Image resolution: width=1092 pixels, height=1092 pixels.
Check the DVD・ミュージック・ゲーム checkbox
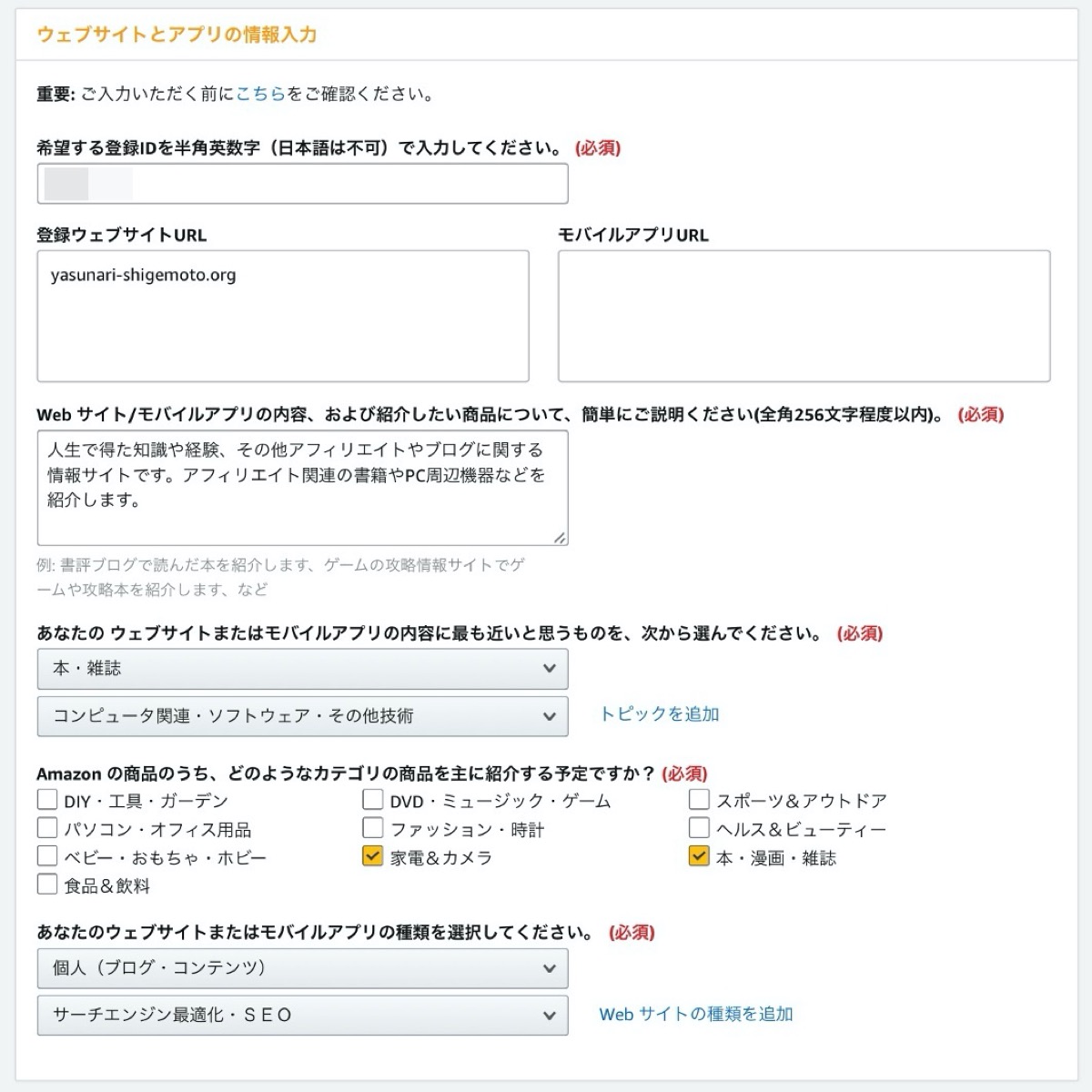pos(372,800)
